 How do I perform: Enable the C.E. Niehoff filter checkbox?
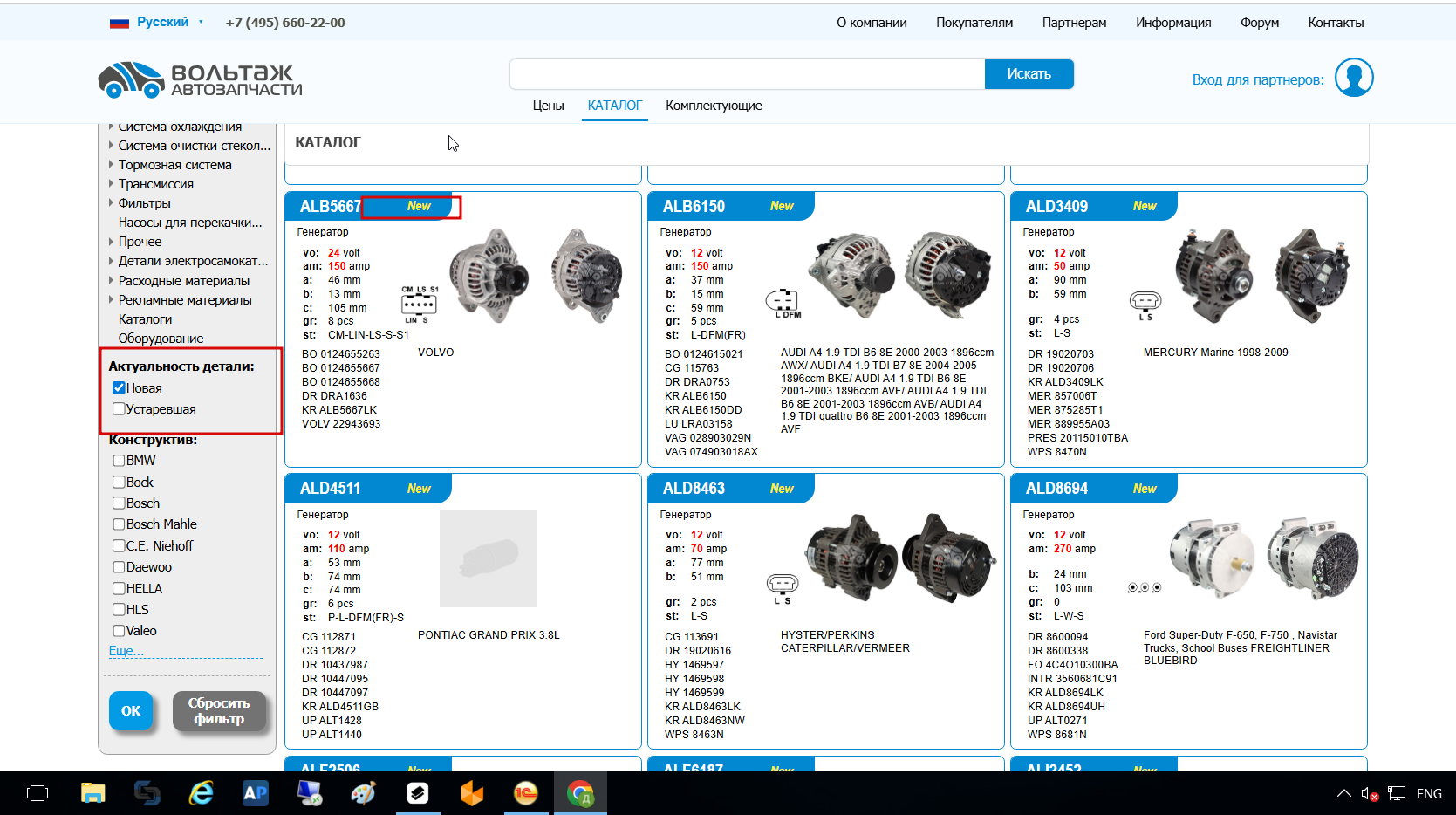click(x=119, y=546)
